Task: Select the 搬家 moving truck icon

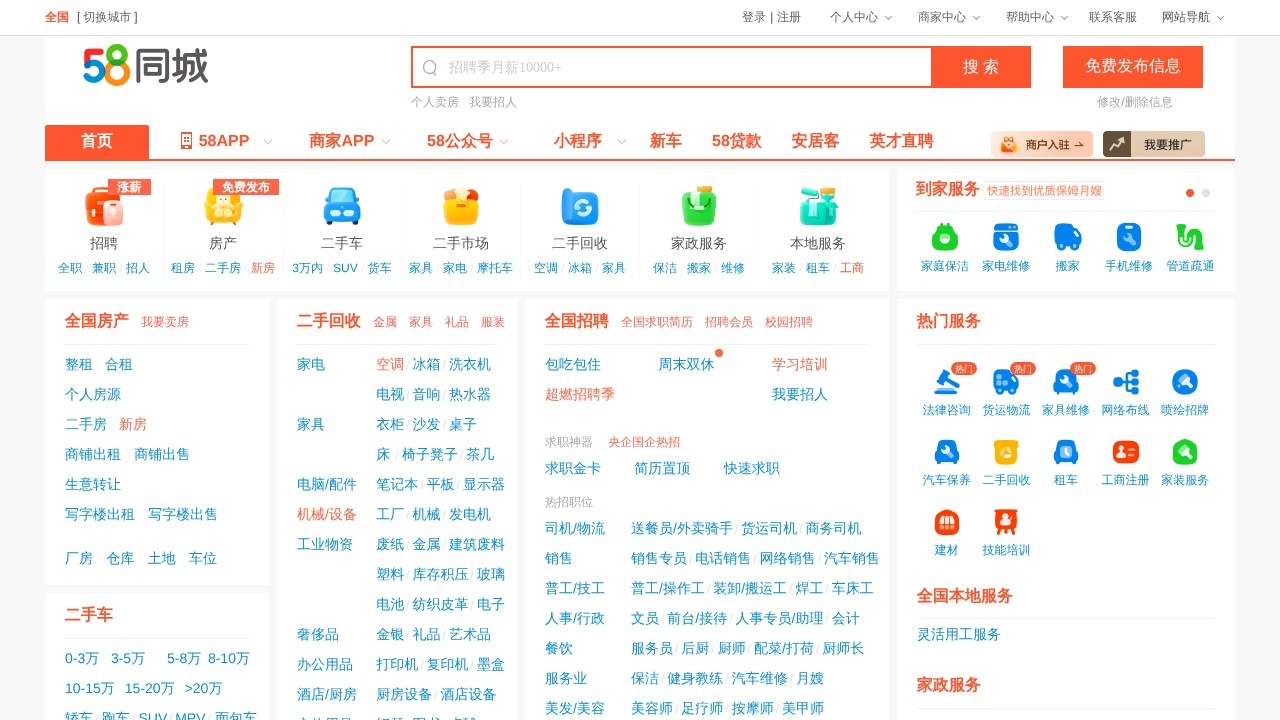Action: coord(1067,237)
